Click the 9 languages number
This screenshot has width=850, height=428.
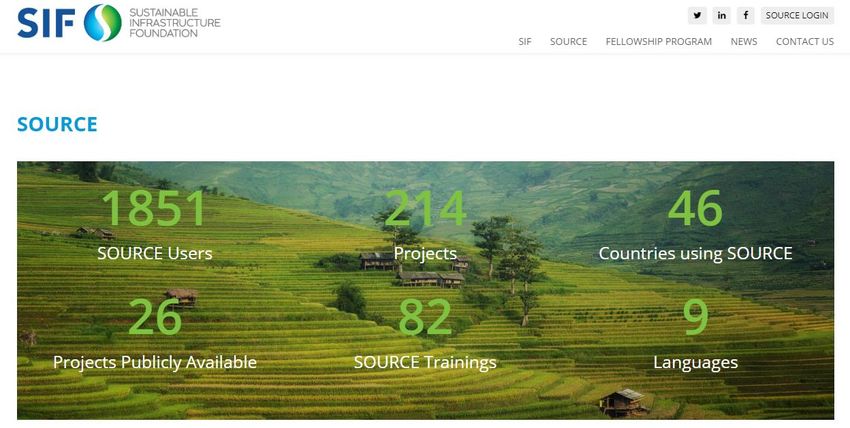point(696,317)
